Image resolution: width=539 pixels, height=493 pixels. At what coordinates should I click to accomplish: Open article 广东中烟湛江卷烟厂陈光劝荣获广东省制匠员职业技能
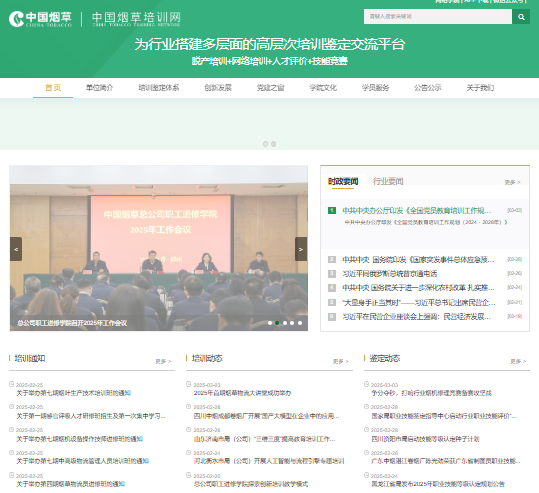tap(446, 461)
